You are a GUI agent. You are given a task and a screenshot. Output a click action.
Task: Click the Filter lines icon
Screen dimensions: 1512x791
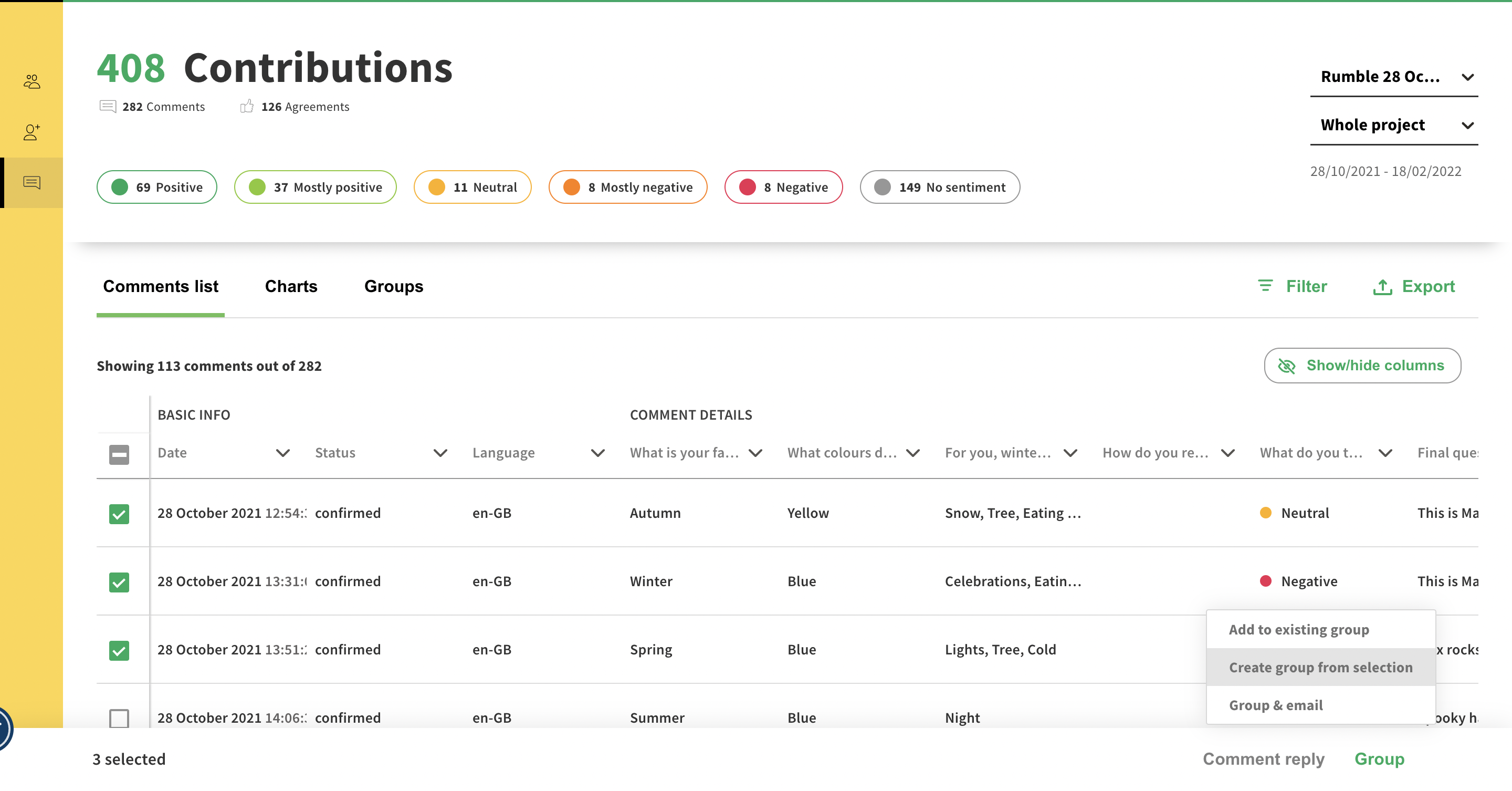pyautogui.click(x=1265, y=286)
